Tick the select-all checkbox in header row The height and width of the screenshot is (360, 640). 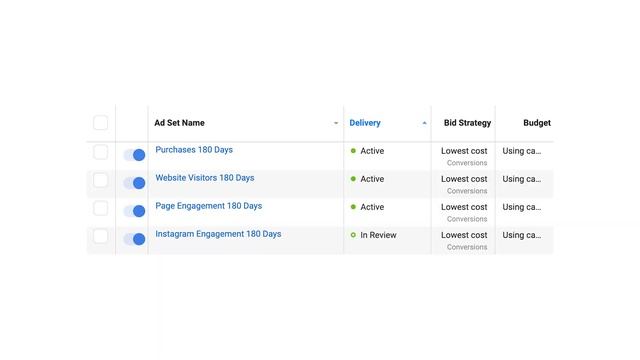(x=100, y=122)
